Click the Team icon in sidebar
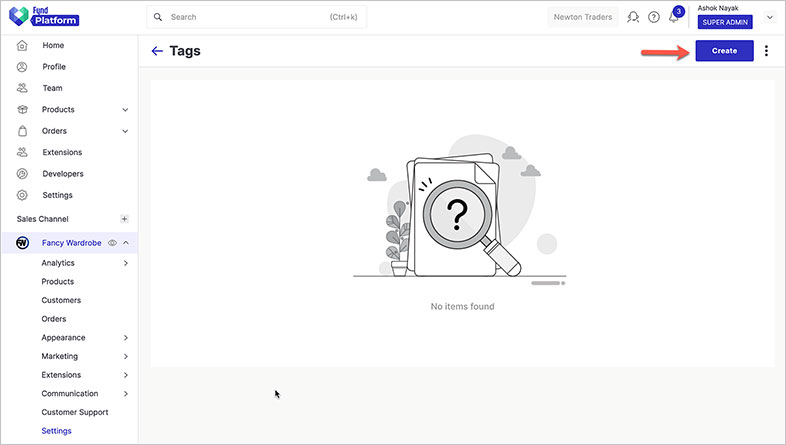 22,88
